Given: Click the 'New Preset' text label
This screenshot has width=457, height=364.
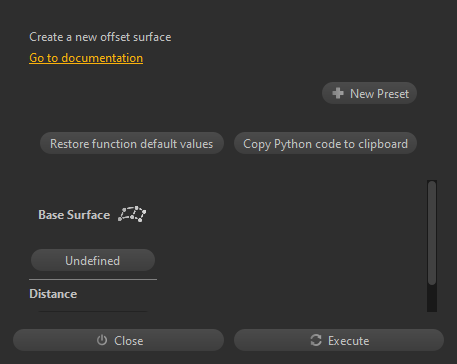Looking at the screenshot, I should pyautogui.click(x=379, y=94).
